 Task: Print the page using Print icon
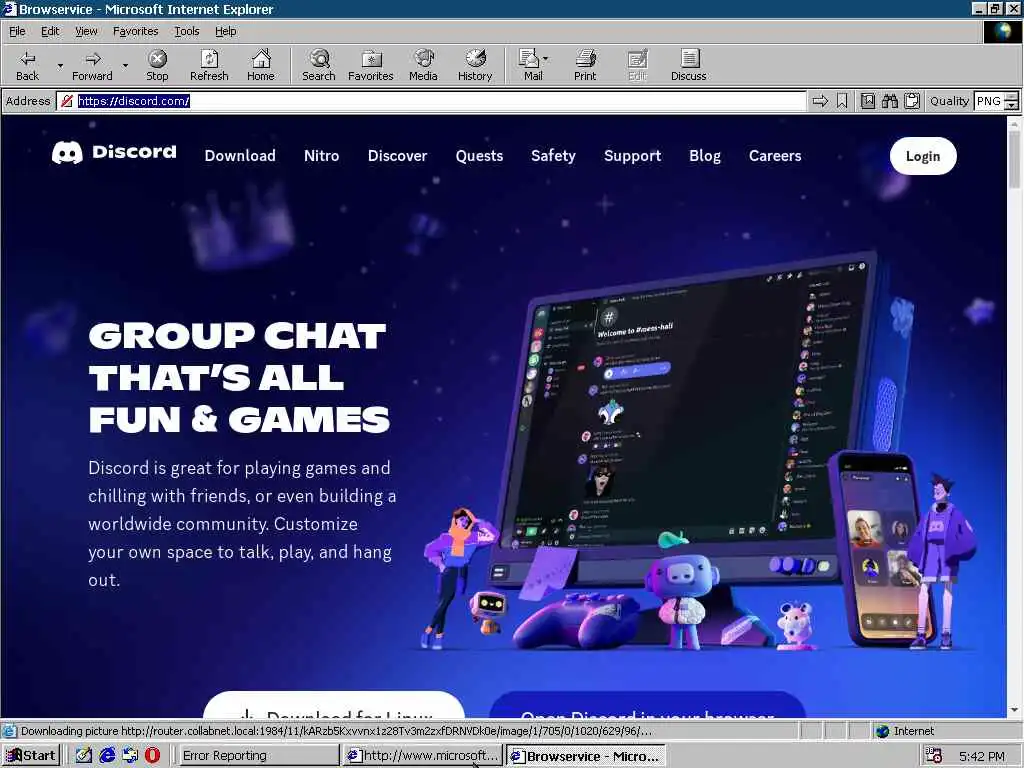point(585,59)
